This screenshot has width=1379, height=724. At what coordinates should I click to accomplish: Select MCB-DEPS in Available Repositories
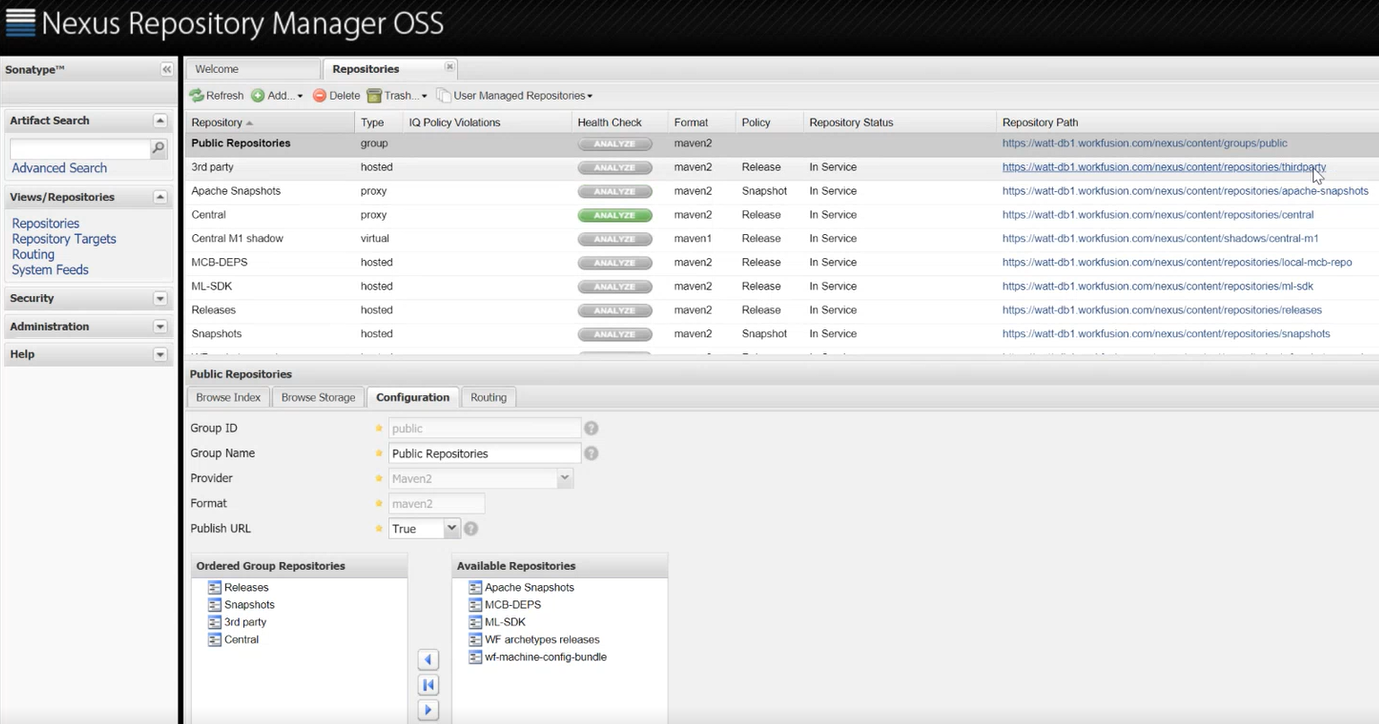point(512,604)
